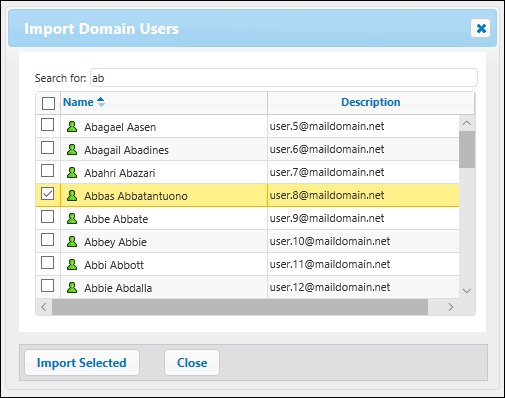Tick the checkbox for Abbie Abdalla
This screenshot has height=398, width=505.
coord(47,286)
